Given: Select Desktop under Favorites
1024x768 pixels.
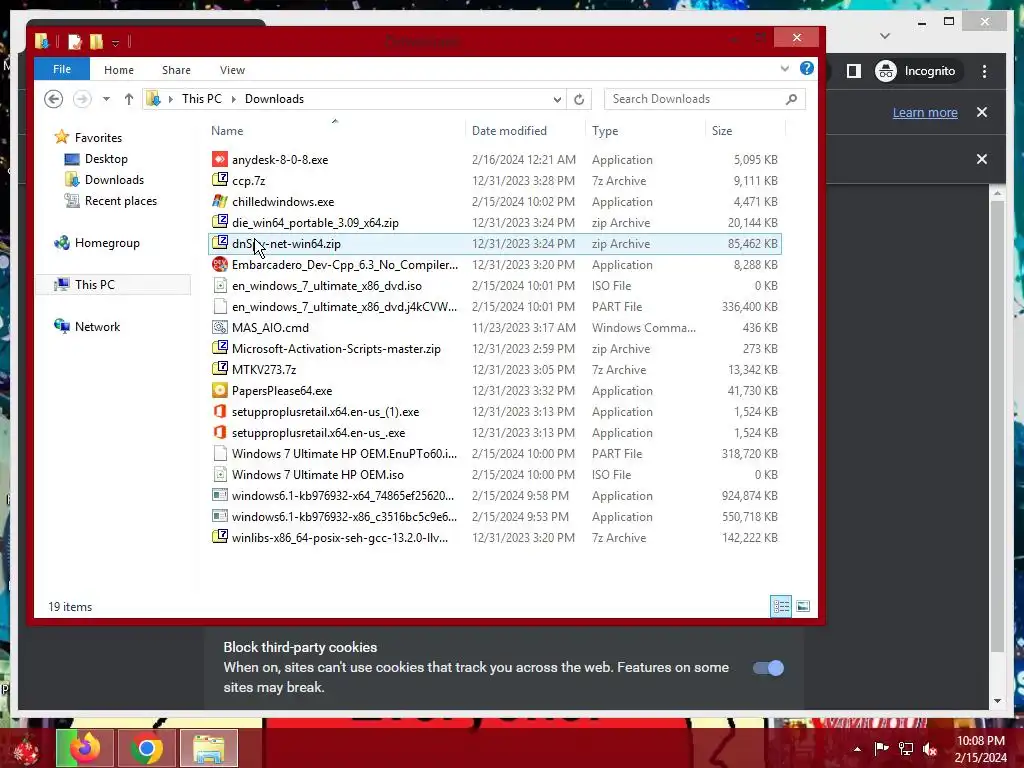Looking at the screenshot, I should pyautogui.click(x=106, y=159).
